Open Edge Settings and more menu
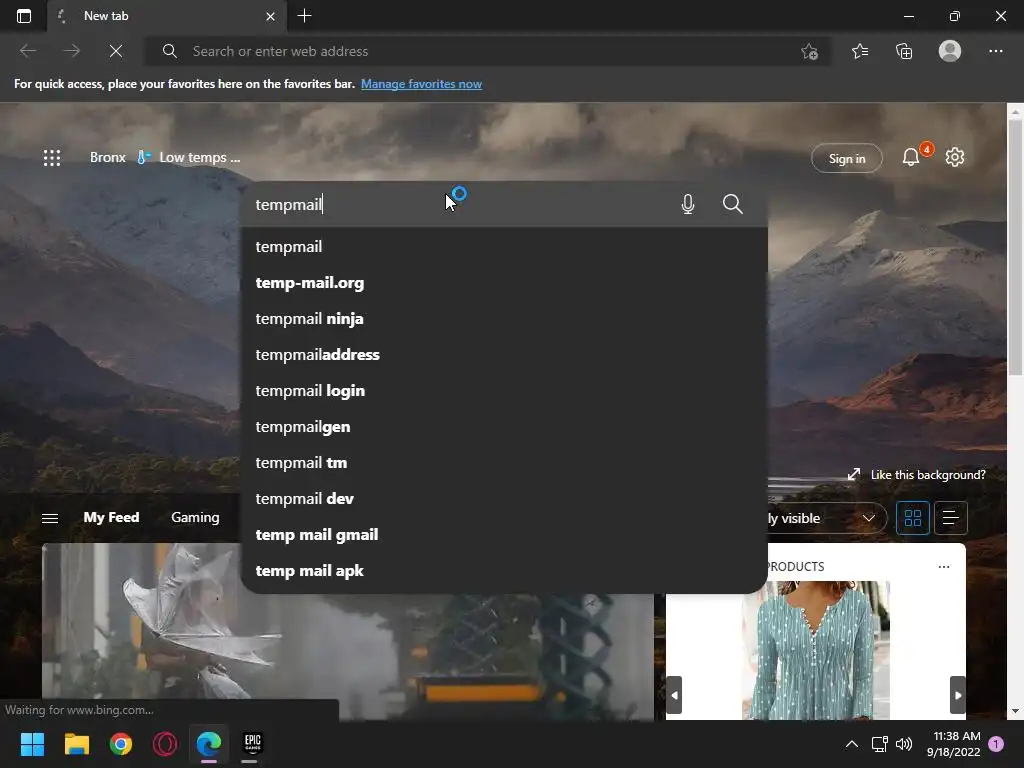This screenshot has width=1024, height=768. tap(995, 51)
